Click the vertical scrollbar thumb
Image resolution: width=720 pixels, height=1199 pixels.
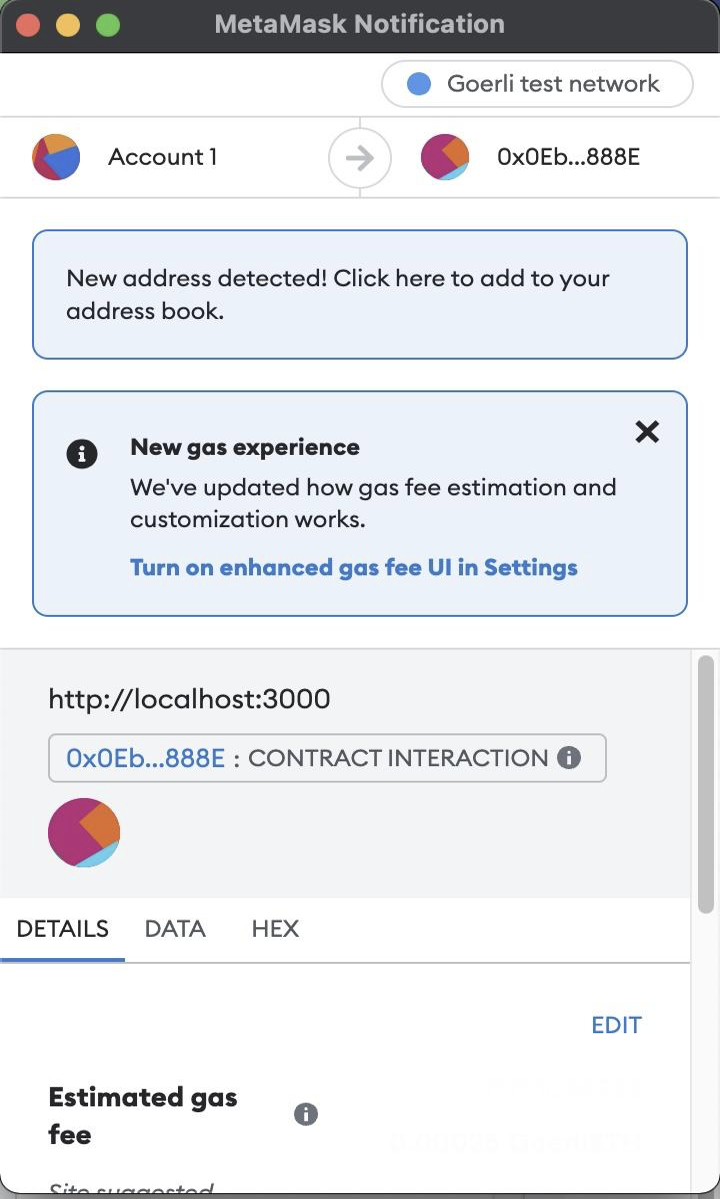click(x=706, y=785)
